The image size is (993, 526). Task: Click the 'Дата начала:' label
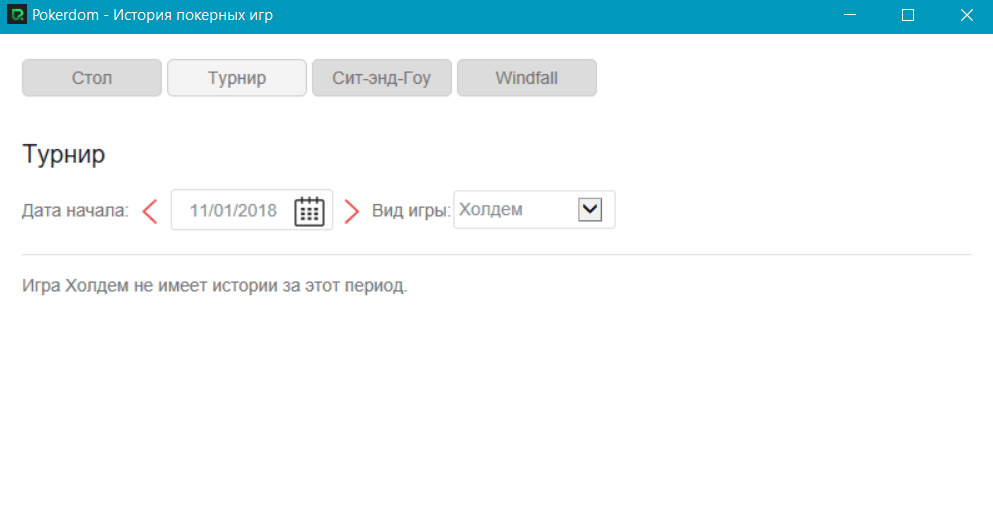click(75, 211)
